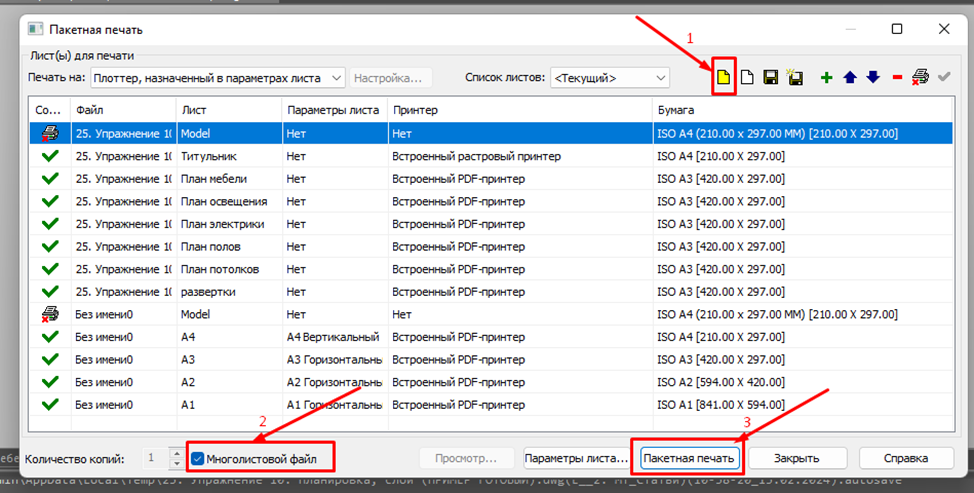
Task: Select the Титульник sheet name cell
Action: [229, 156]
